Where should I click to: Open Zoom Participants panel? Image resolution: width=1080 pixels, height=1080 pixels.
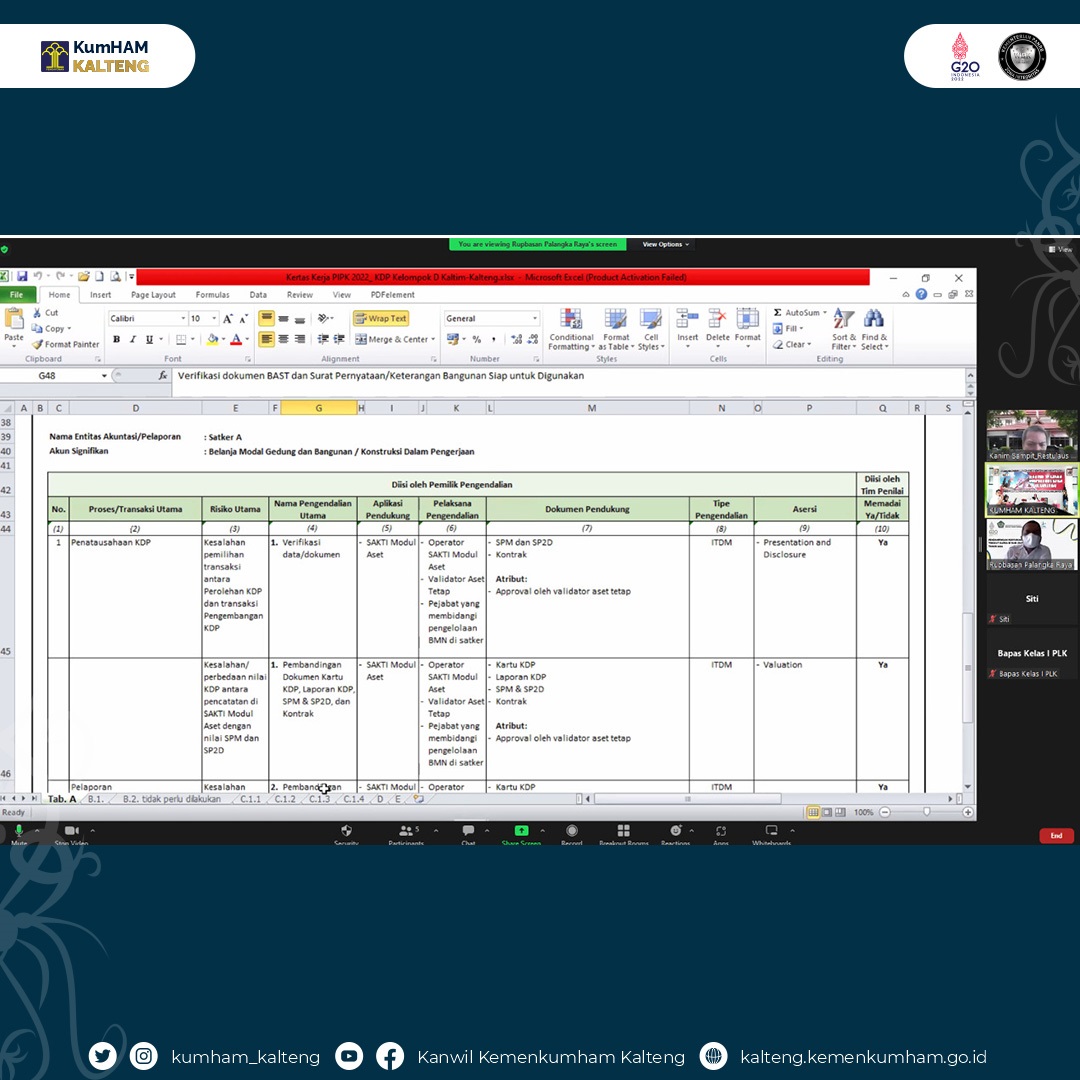pos(406,833)
